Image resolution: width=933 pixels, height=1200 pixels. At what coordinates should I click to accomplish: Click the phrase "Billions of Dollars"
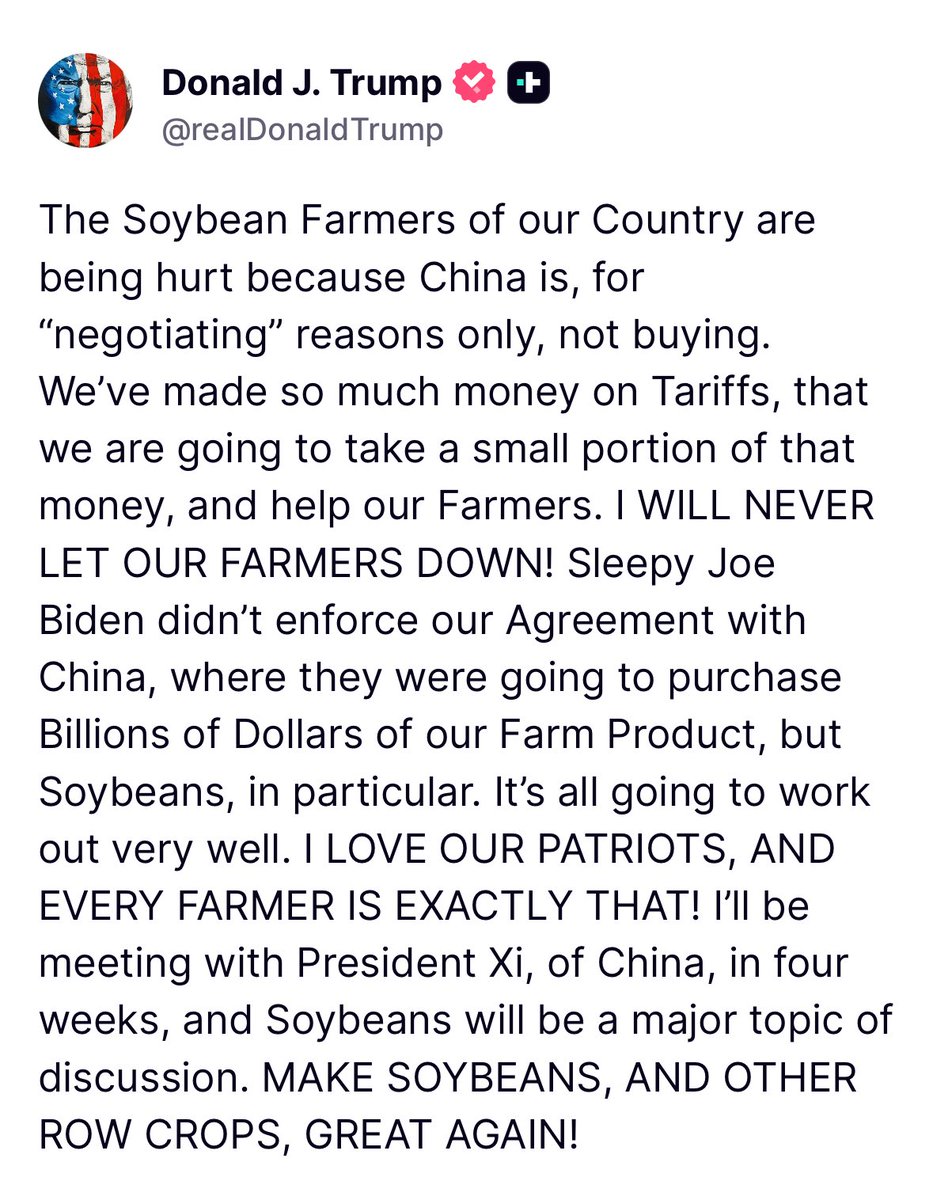[212, 735]
